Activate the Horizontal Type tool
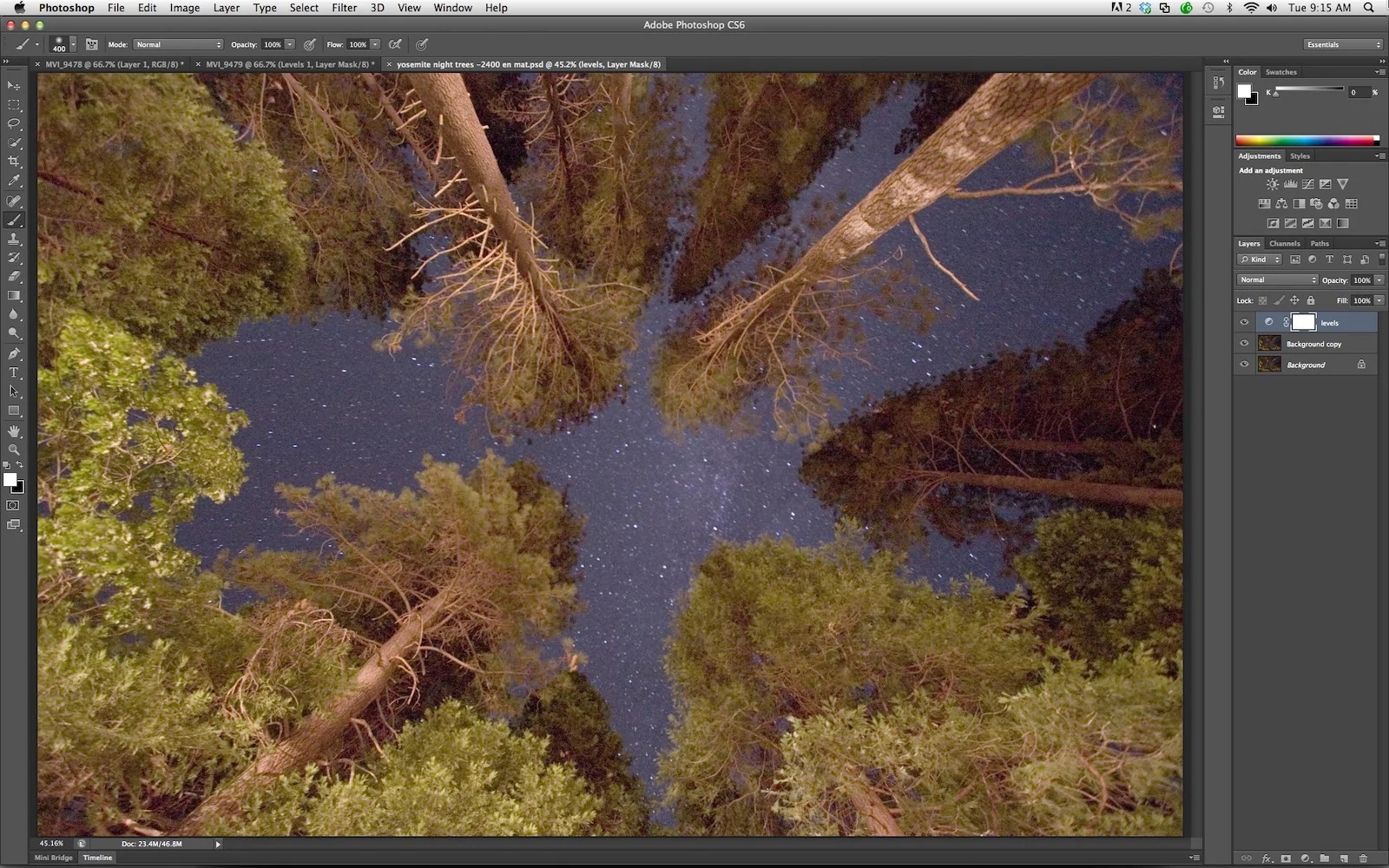The image size is (1389, 868). pos(14,372)
